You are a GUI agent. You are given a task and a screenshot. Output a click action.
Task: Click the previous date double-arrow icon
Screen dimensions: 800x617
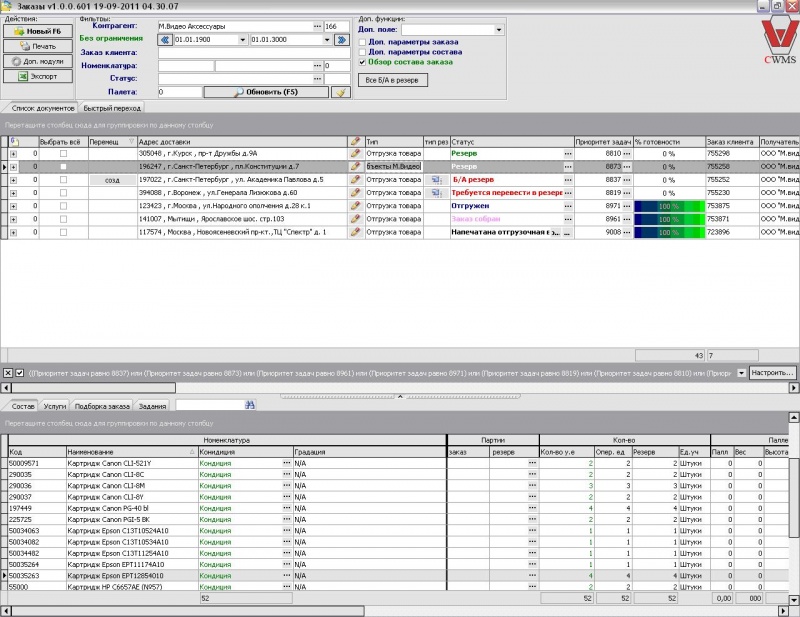click(x=165, y=39)
